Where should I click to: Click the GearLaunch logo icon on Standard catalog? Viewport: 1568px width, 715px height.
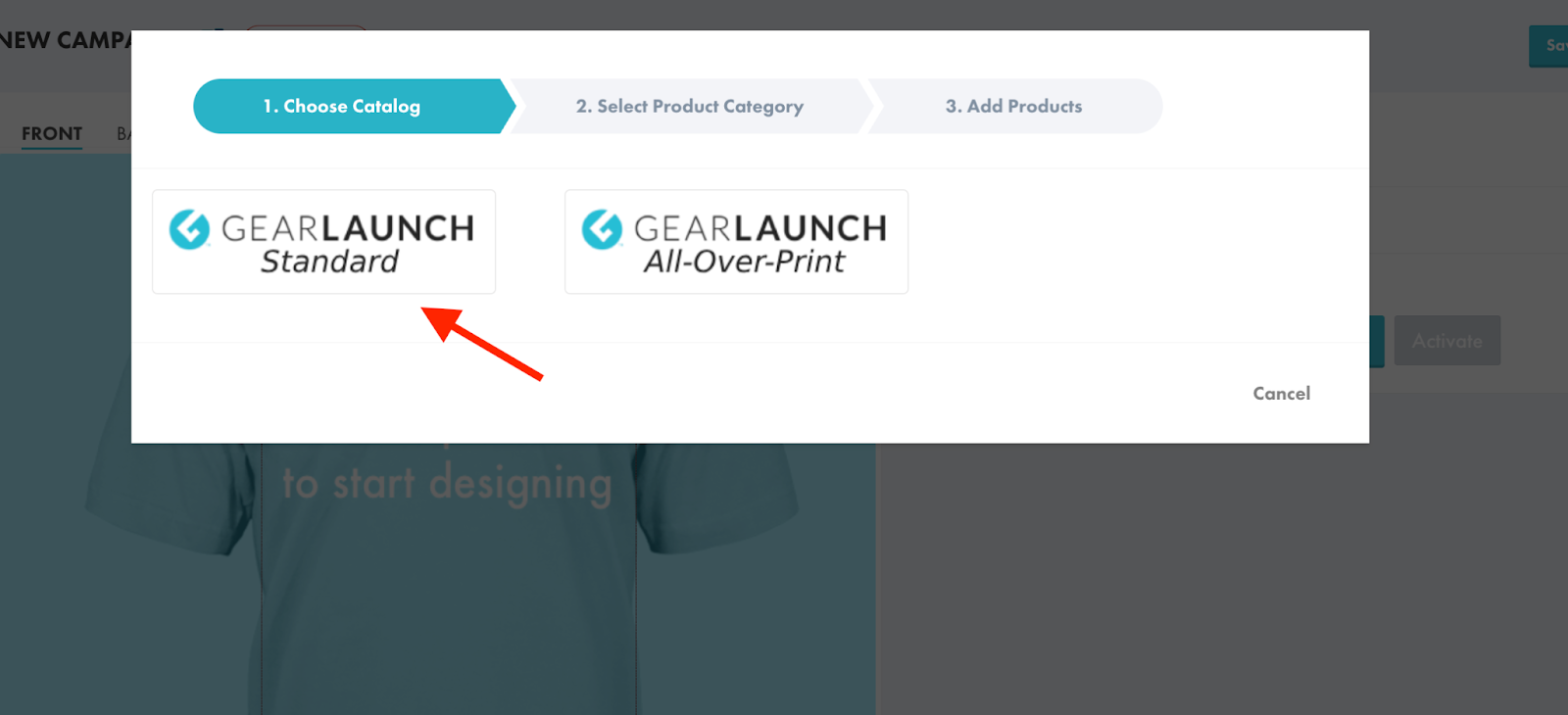pyautogui.click(x=189, y=230)
